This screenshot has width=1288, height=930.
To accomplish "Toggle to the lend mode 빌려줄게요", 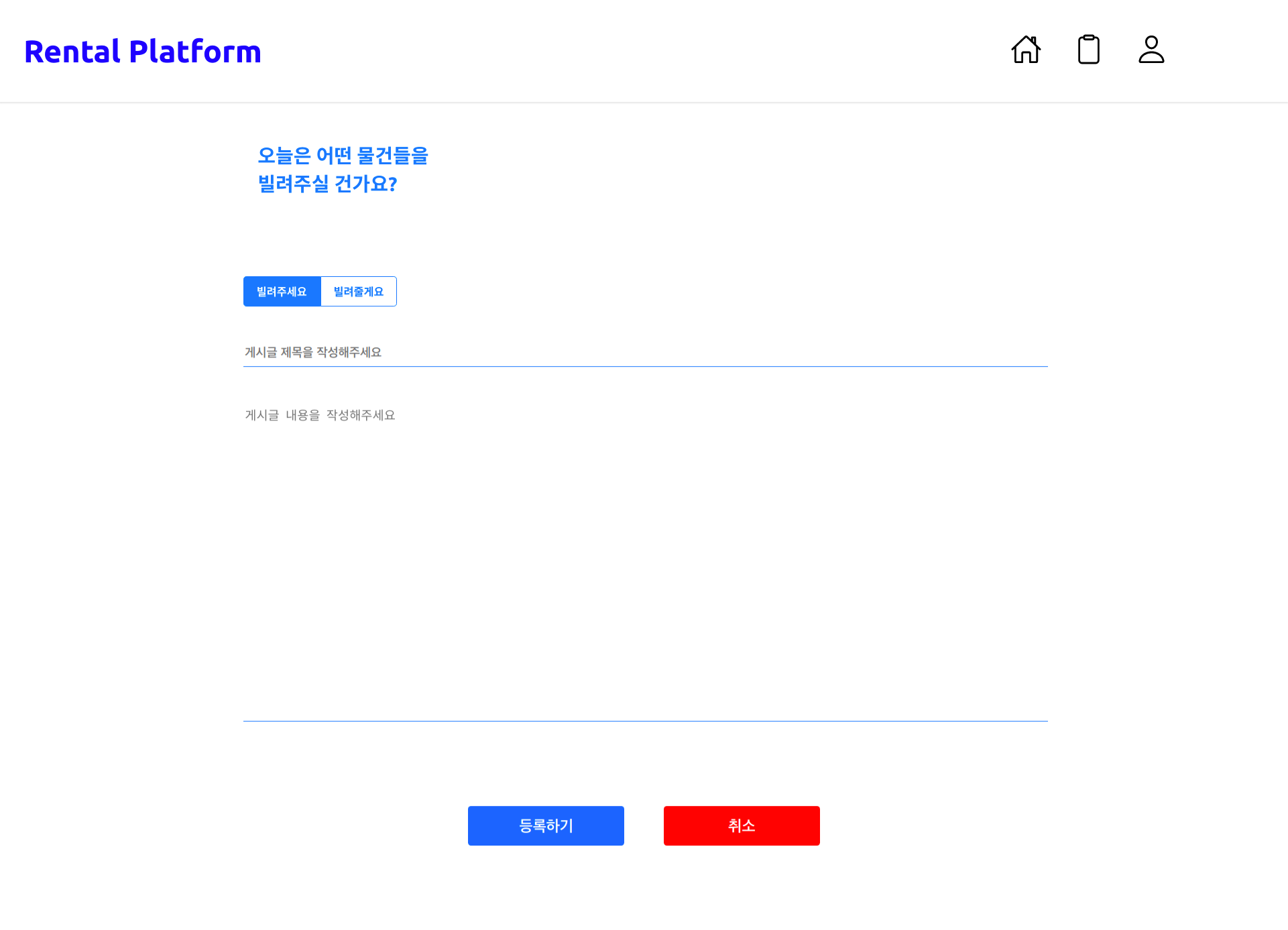I will click(x=359, y=291).
